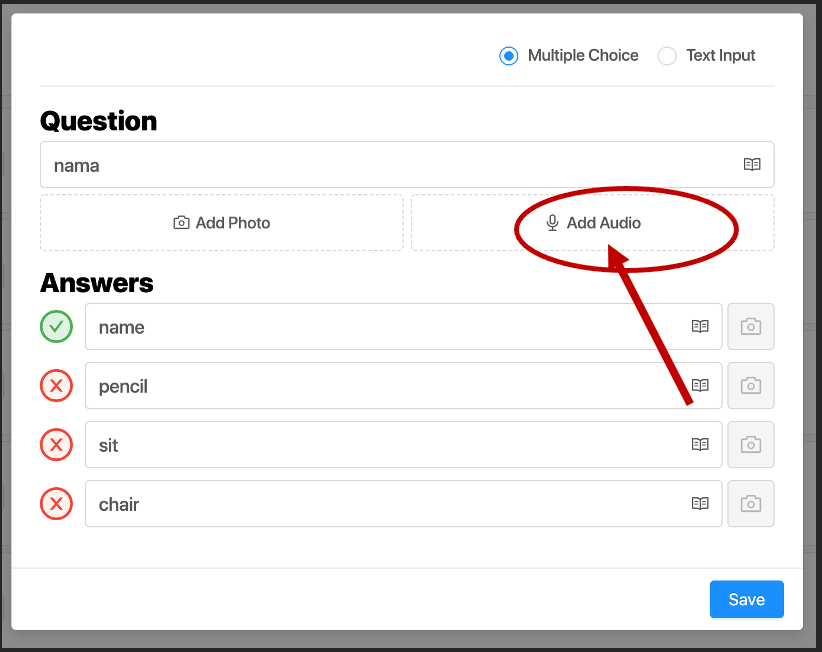Toggle the red X beside 'chair'
This screenshot has width=822, height=652.
pyautogui.click(x=56, y=504)
